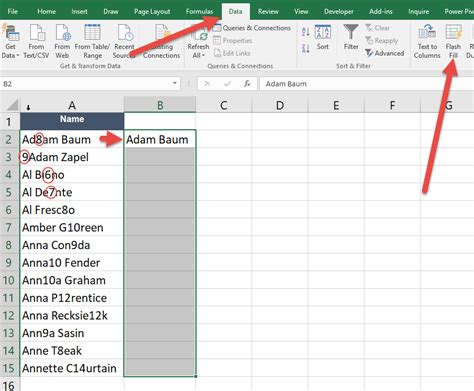Switch to the Home tab
The width and height of the screenshot is (474, 391).
[46, 11]
